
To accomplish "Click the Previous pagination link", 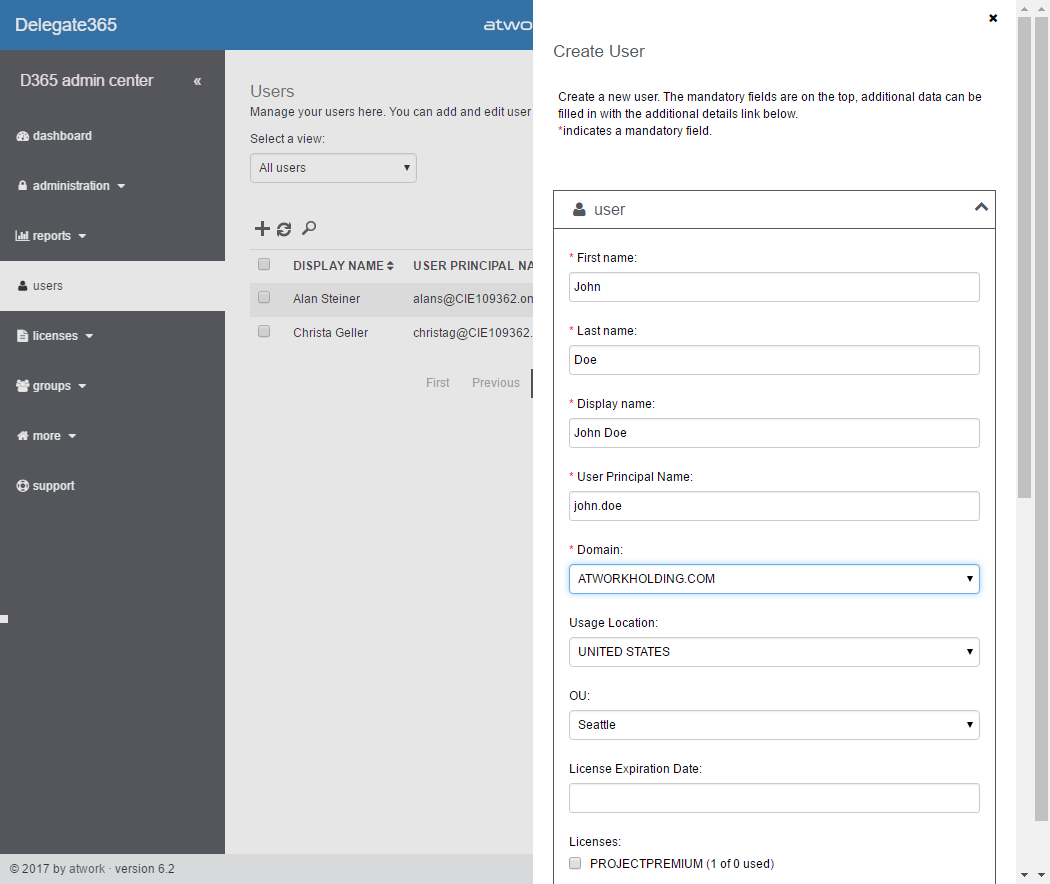I will coord(495,383).
